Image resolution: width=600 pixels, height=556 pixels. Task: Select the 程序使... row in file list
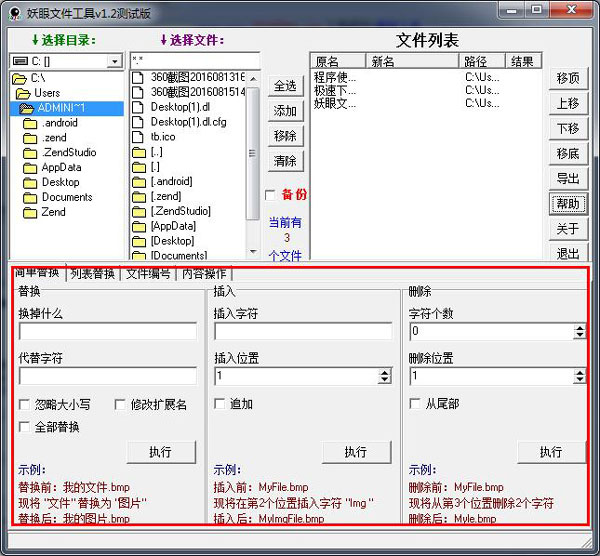(x=426, y=77)
